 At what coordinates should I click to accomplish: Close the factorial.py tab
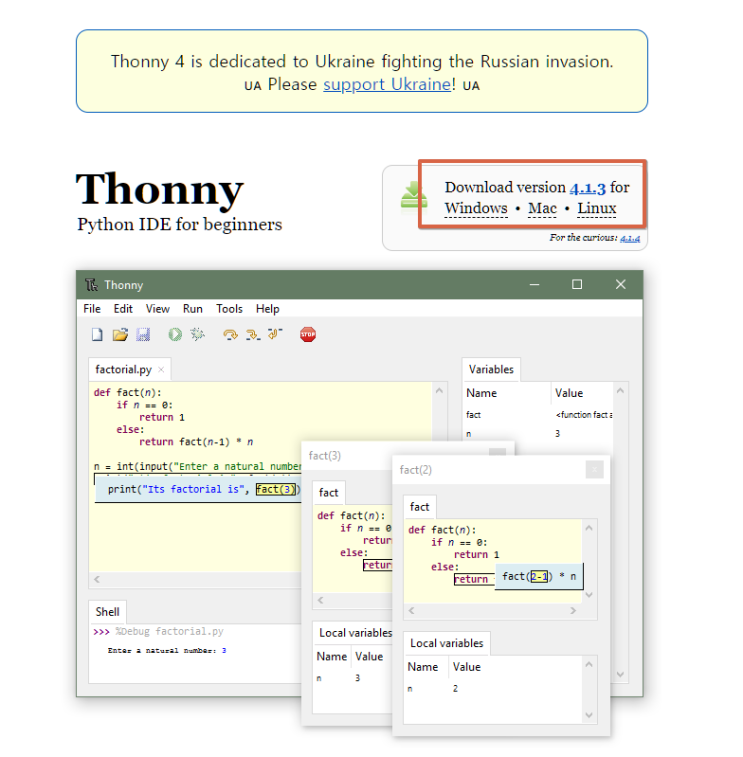161,369
